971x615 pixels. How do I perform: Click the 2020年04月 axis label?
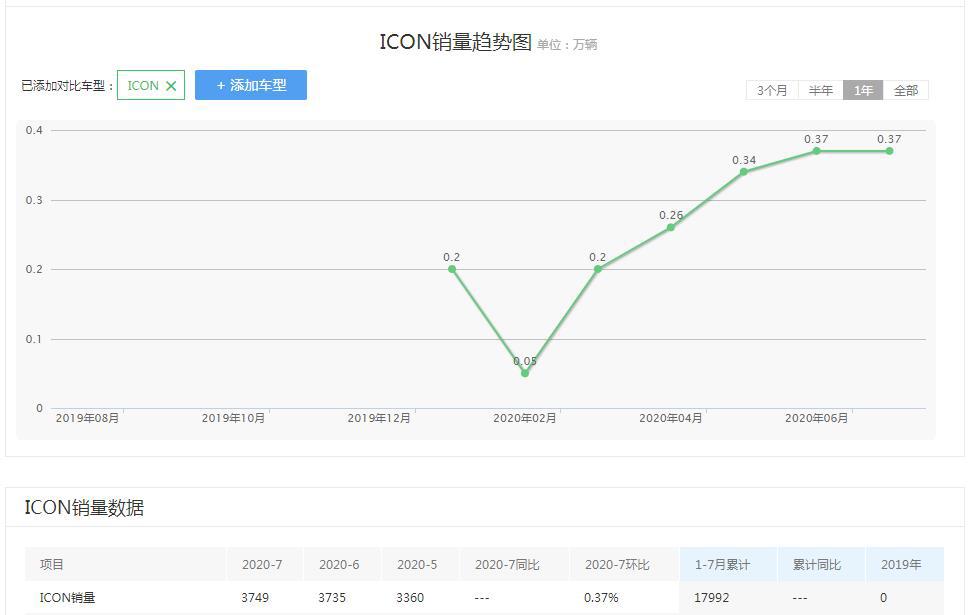pos(671,418)
